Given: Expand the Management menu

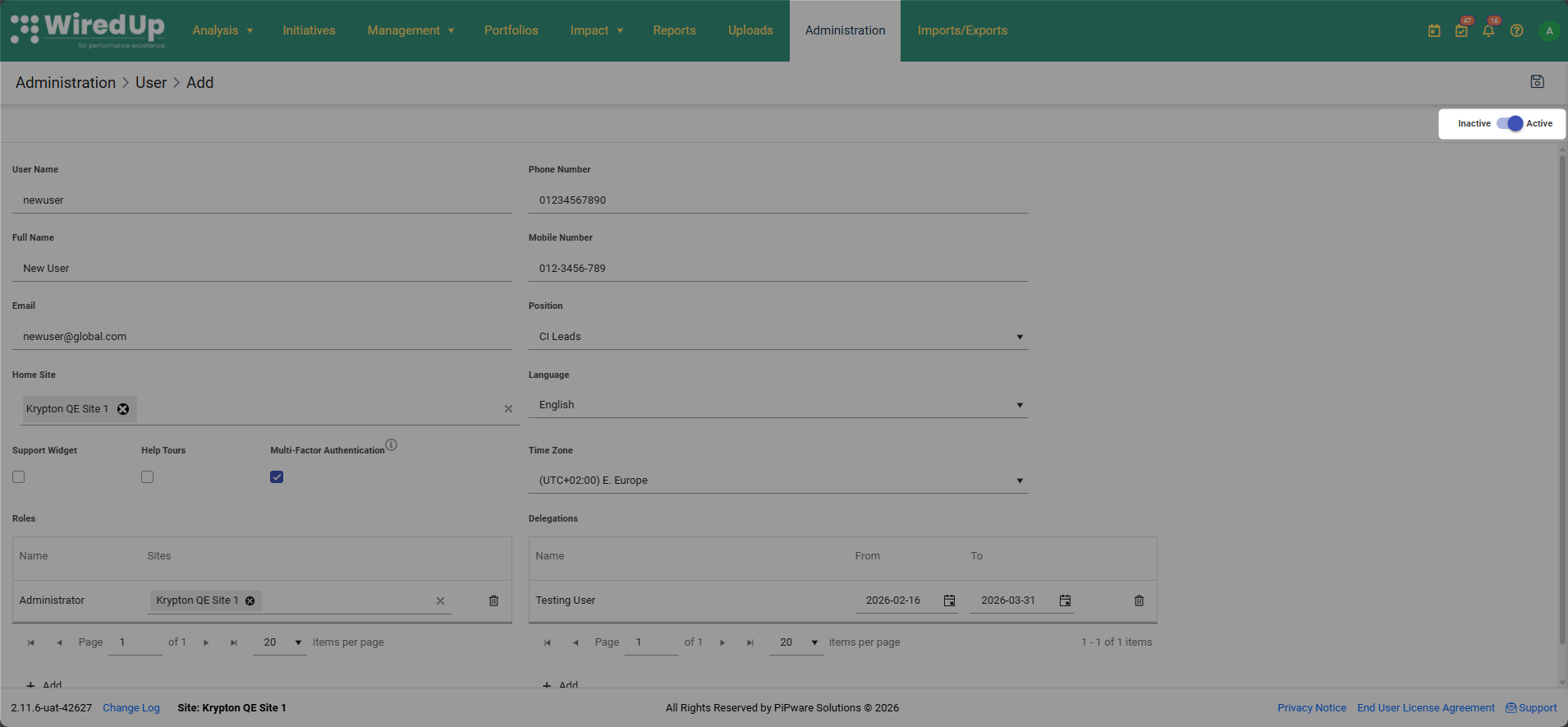Looking at the screenshot, I should (410, 30).
